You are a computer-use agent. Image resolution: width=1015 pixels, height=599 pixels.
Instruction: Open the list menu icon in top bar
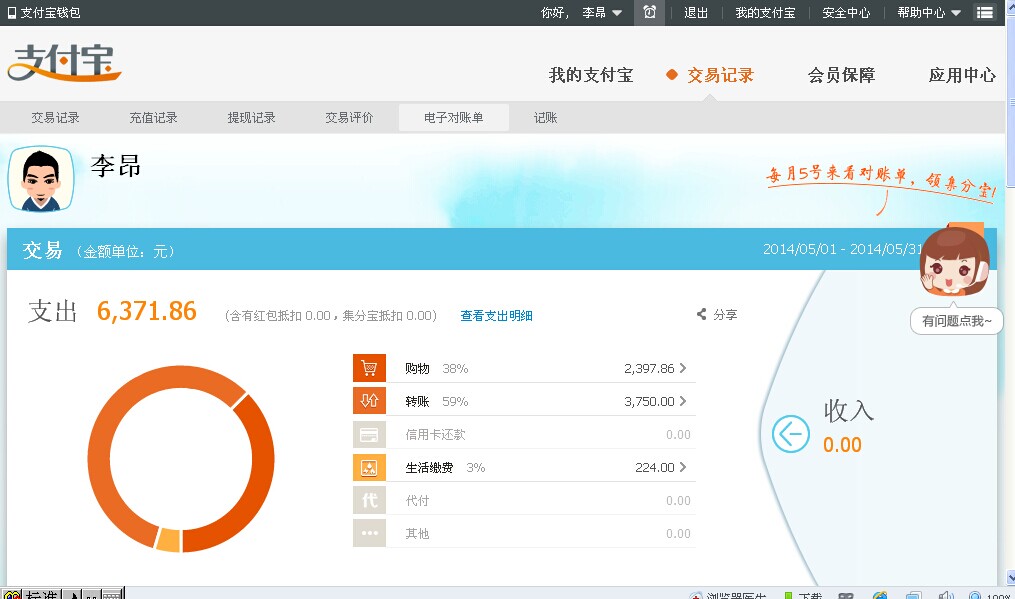[x=985, y=13]
